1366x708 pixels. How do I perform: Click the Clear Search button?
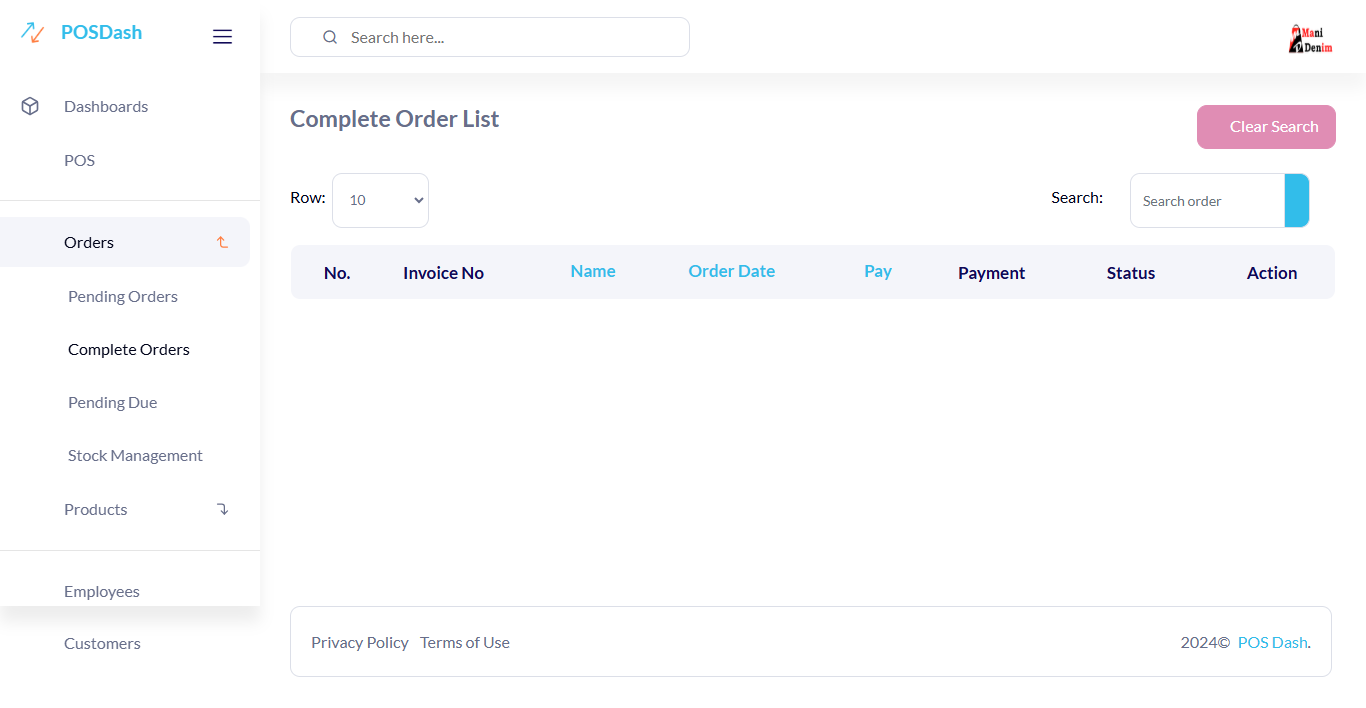click(1266, 127)
